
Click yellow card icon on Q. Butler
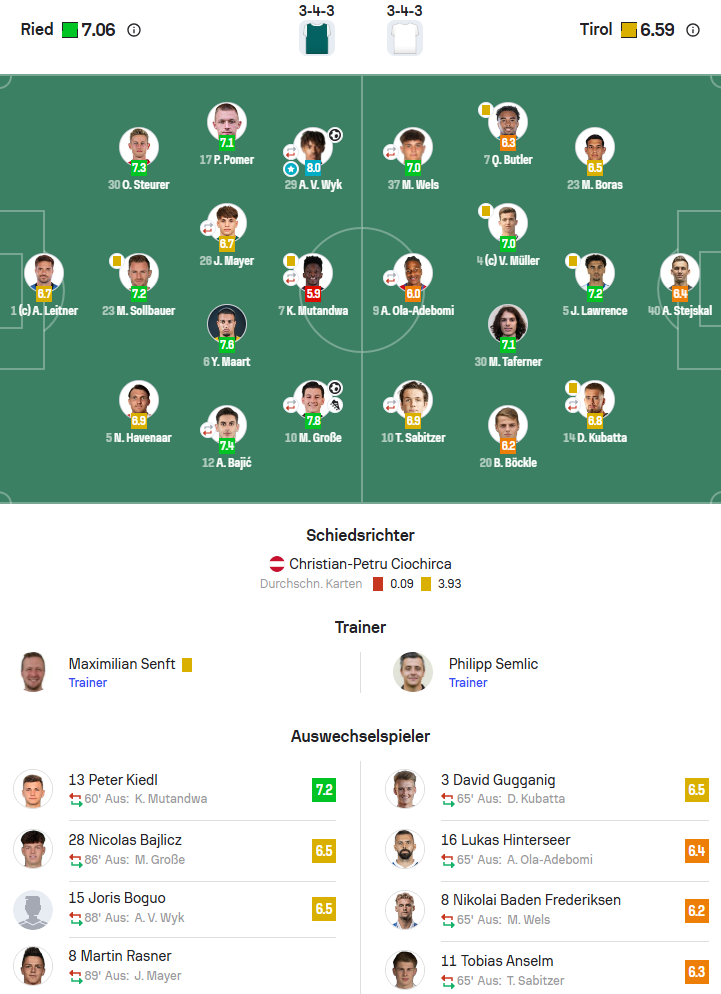click(485, 110)
